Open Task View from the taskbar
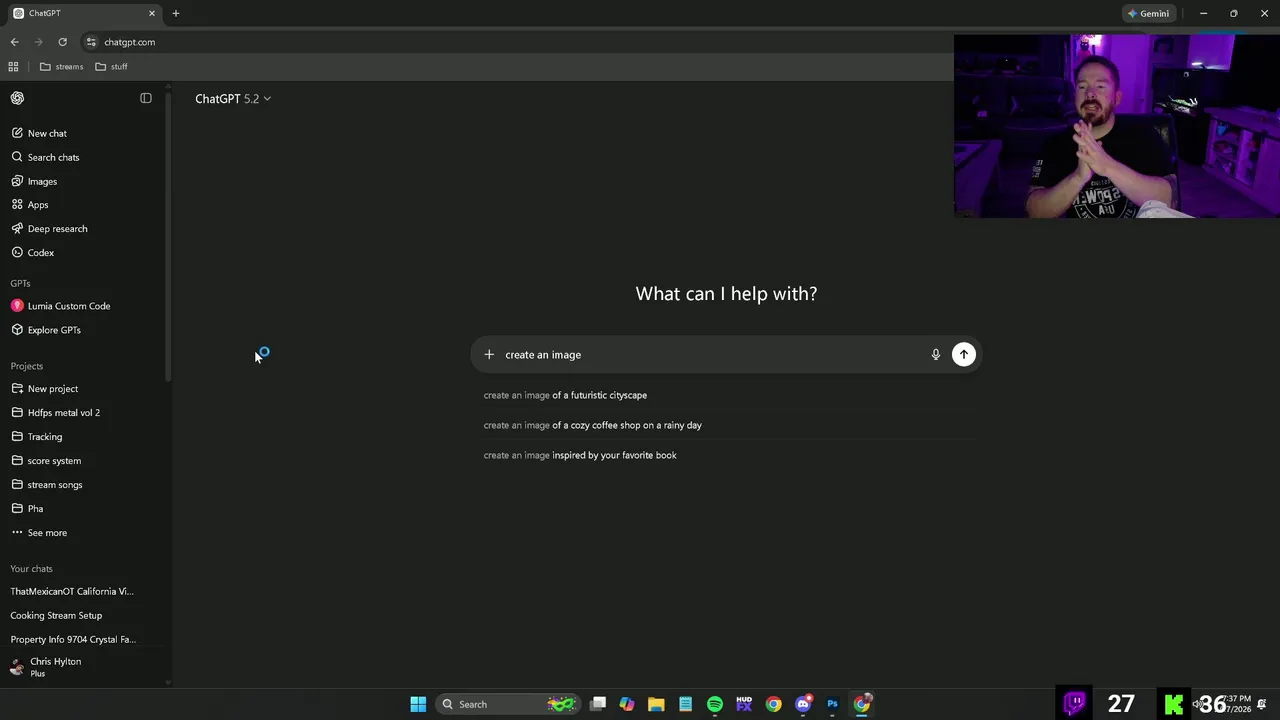 click(598, 704)
